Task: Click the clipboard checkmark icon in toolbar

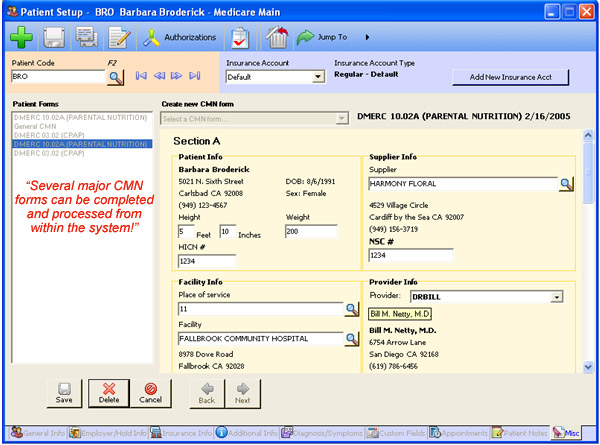Action: [x=240, y=38]
